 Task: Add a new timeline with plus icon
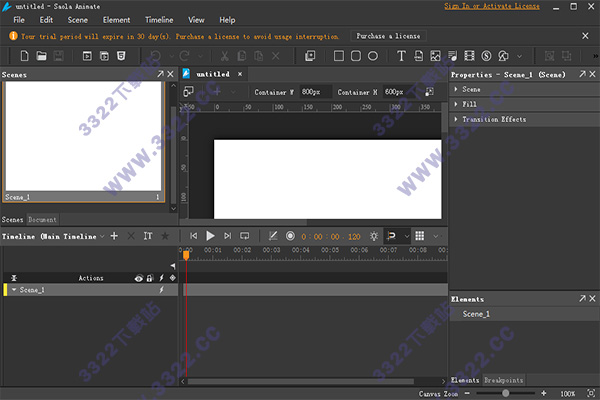click(x=114, y=236)
